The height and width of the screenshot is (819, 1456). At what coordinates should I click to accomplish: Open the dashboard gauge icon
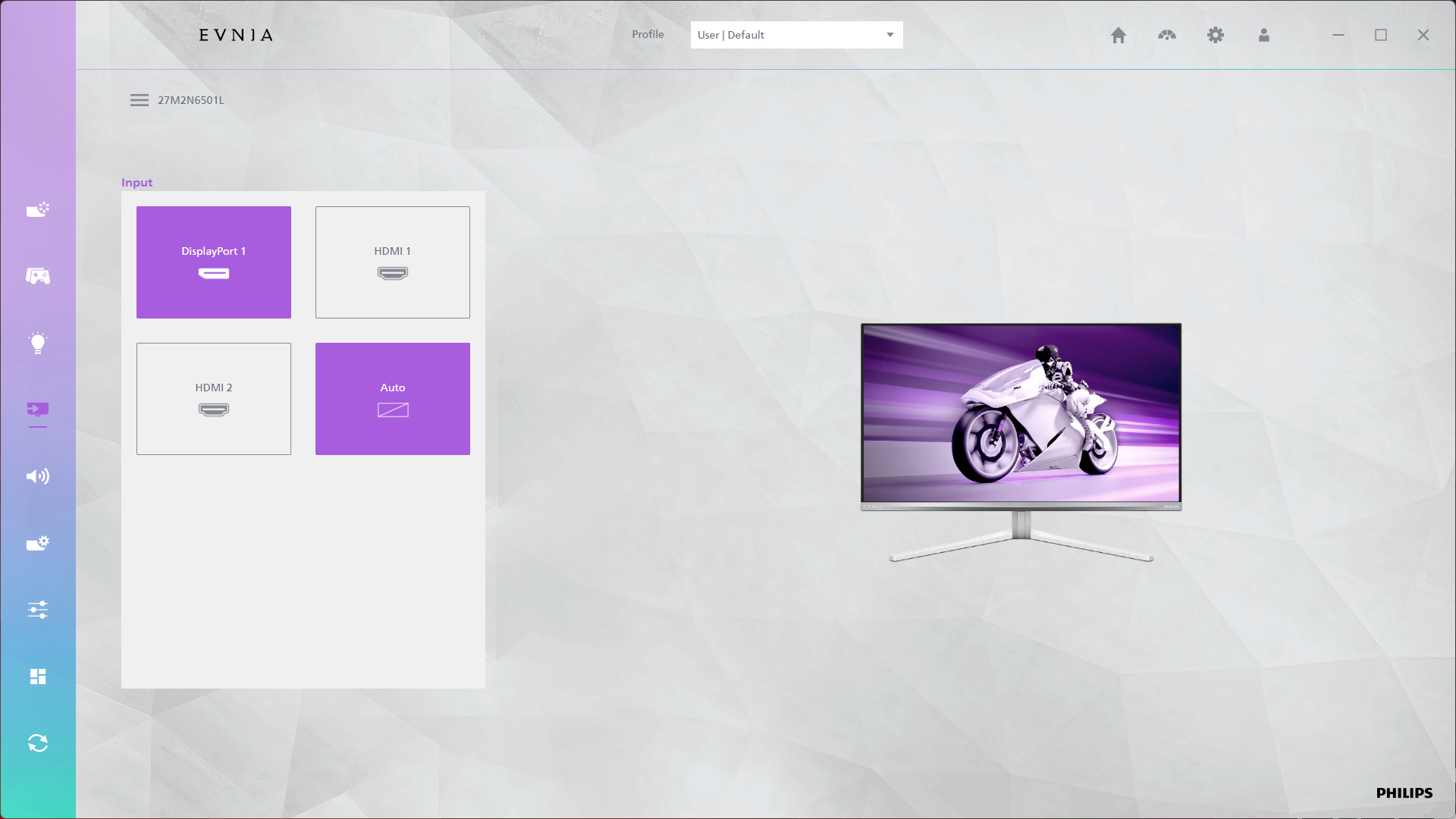coord(1167,35)
